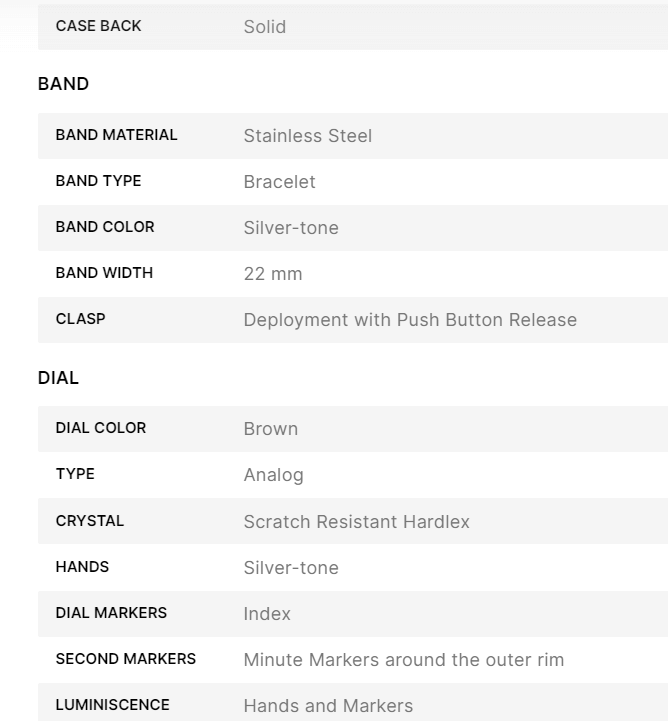
Task: Click the BAND MATERIAL label
Action: point(116,135)
